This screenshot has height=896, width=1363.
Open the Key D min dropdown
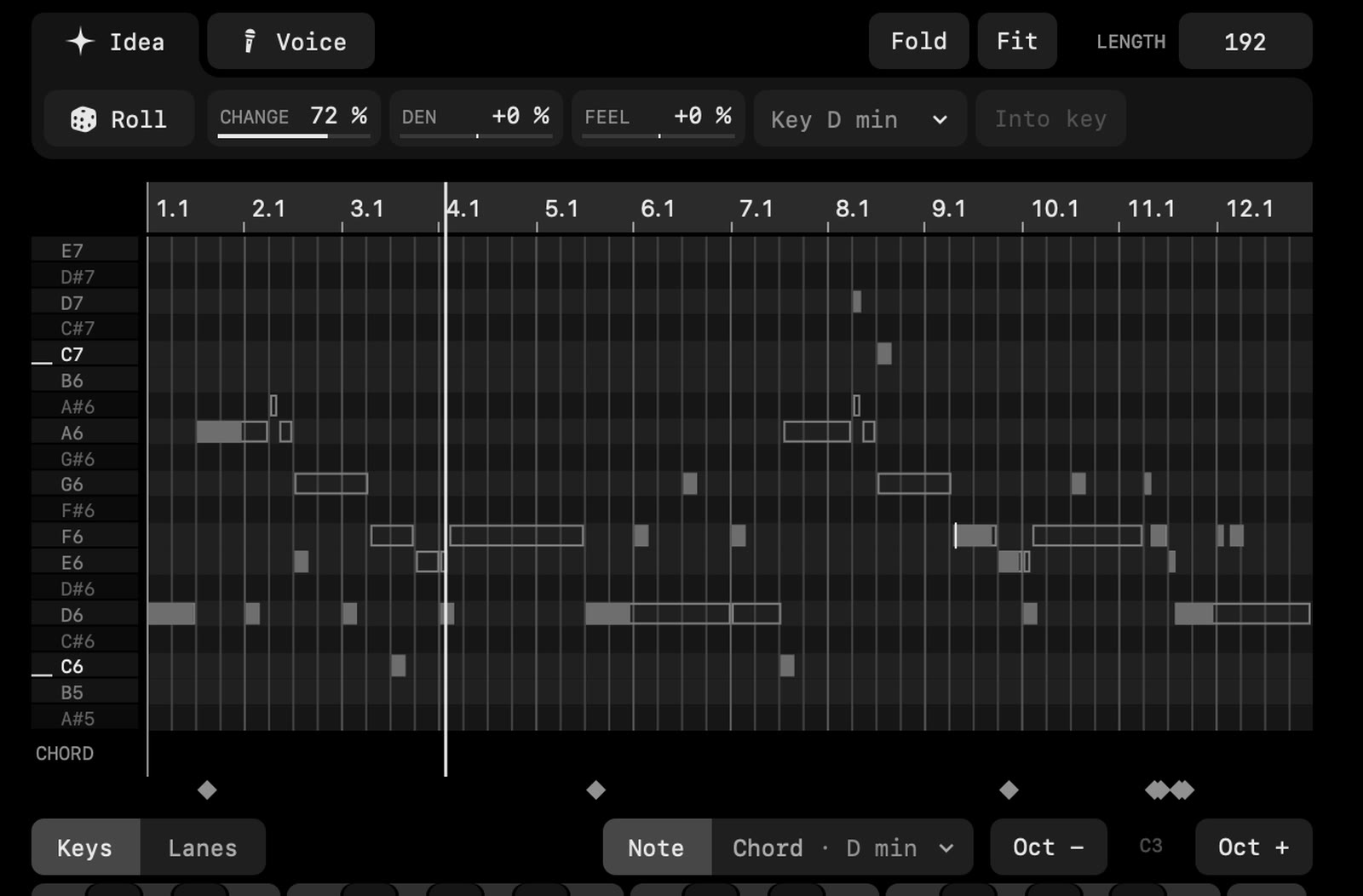(x=860, y=119)
